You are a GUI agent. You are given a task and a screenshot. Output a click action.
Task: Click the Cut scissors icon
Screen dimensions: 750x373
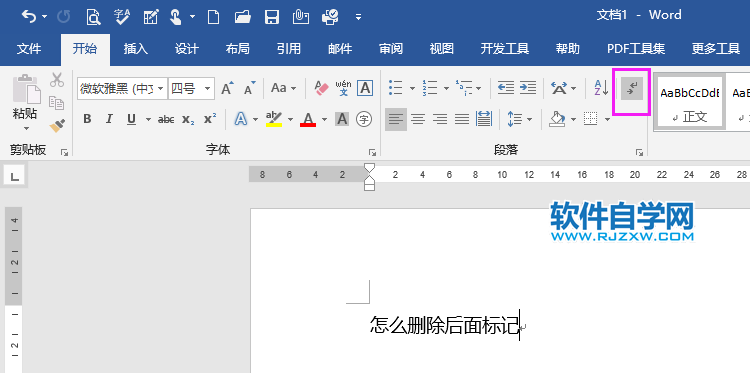57,80
